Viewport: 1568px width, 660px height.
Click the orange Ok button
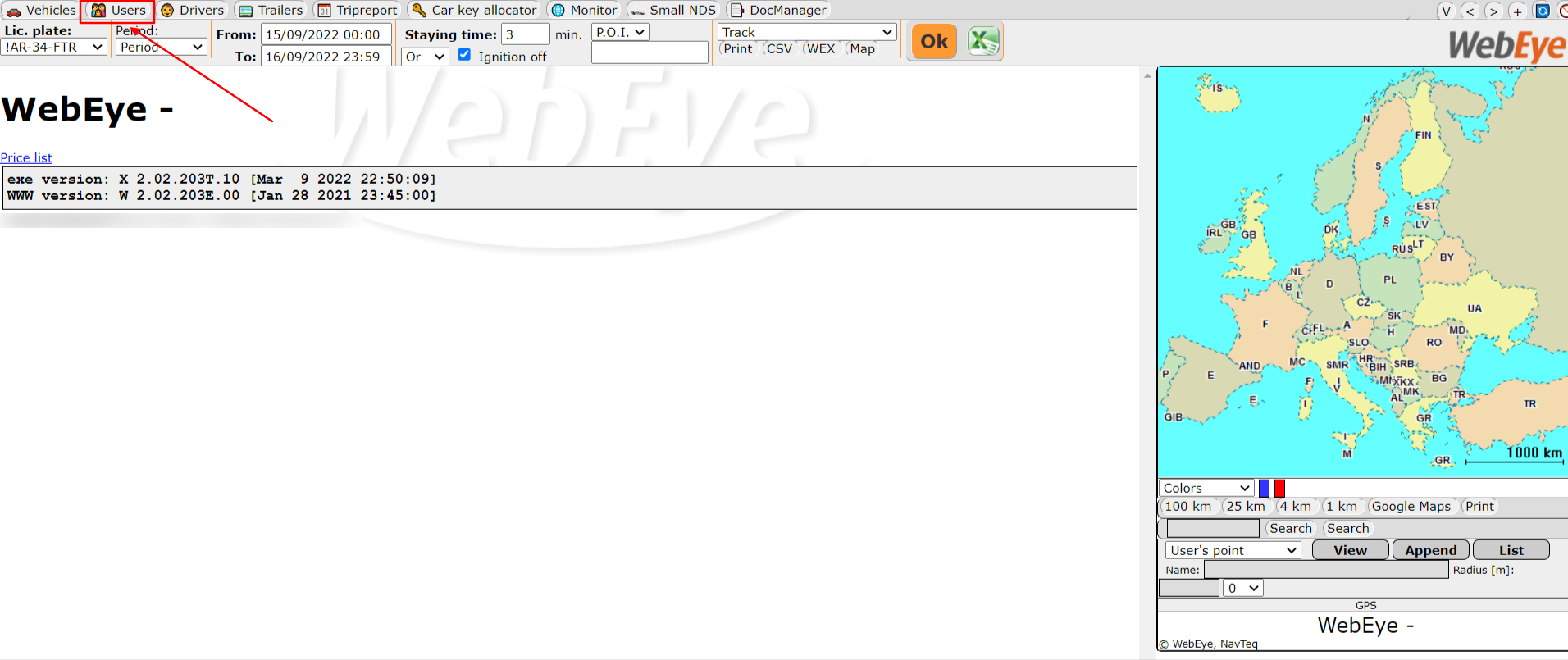(x=934, y=41)
